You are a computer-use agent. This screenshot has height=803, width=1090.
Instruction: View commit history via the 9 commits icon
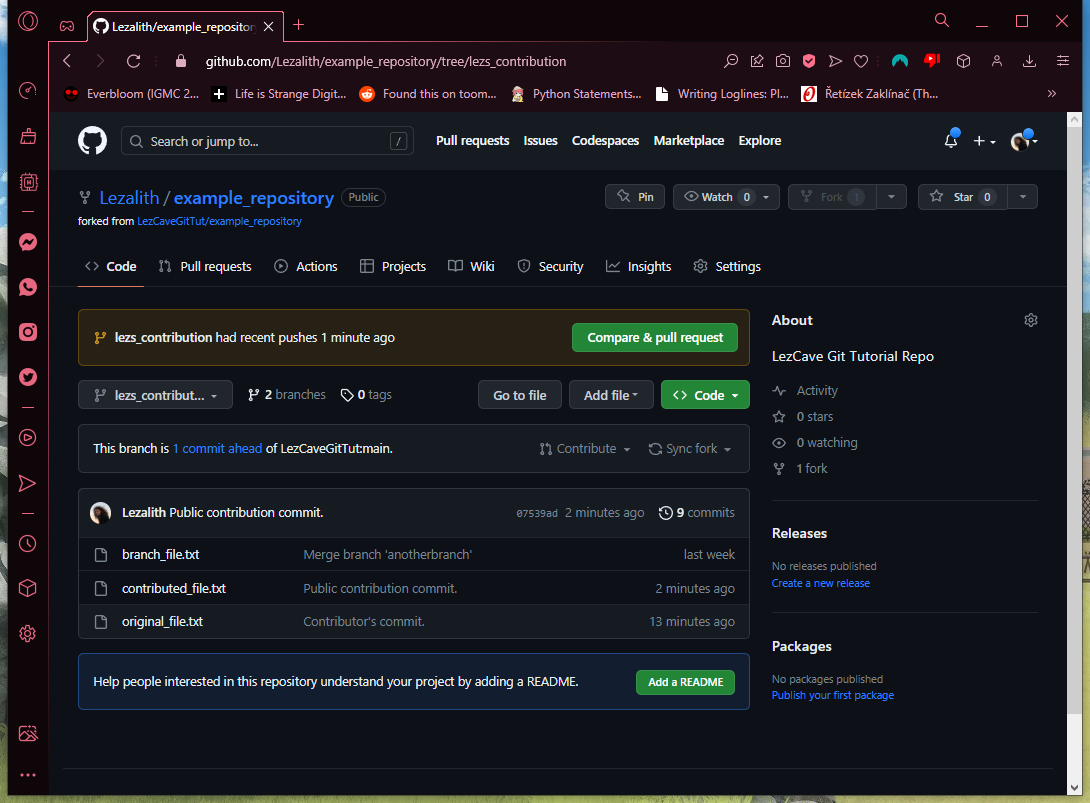(x=666, y=512)
